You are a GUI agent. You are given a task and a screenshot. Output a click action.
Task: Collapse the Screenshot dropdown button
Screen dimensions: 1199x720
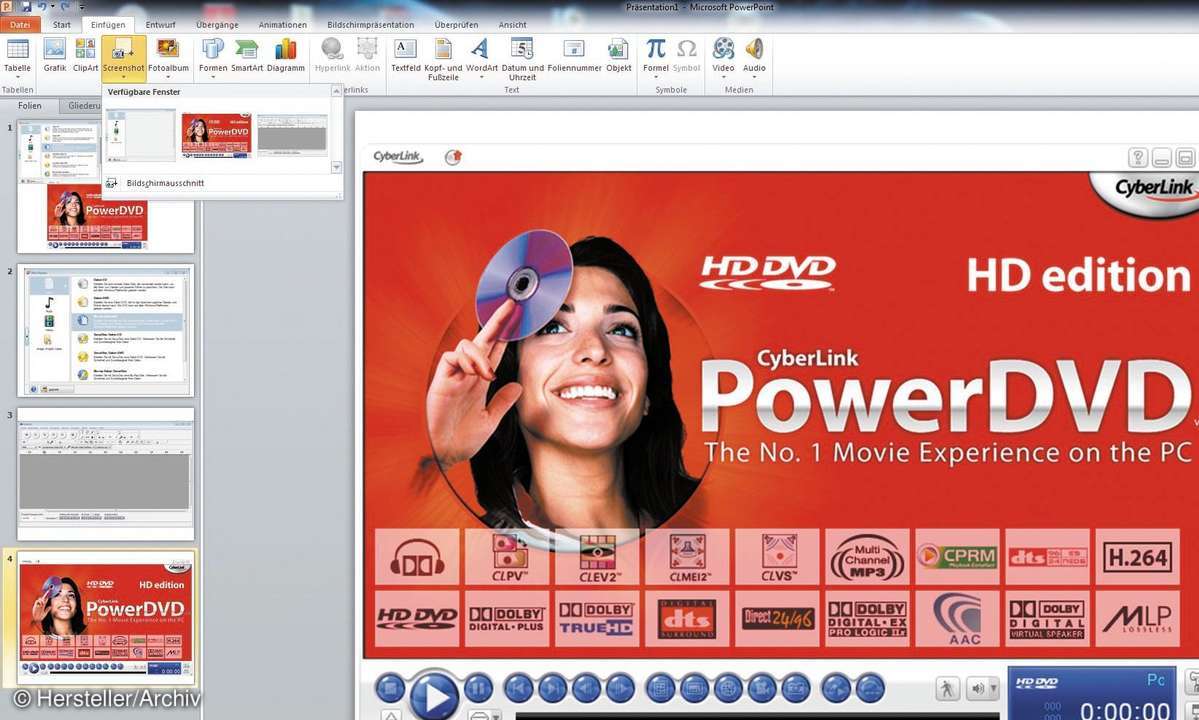[123, 58]
